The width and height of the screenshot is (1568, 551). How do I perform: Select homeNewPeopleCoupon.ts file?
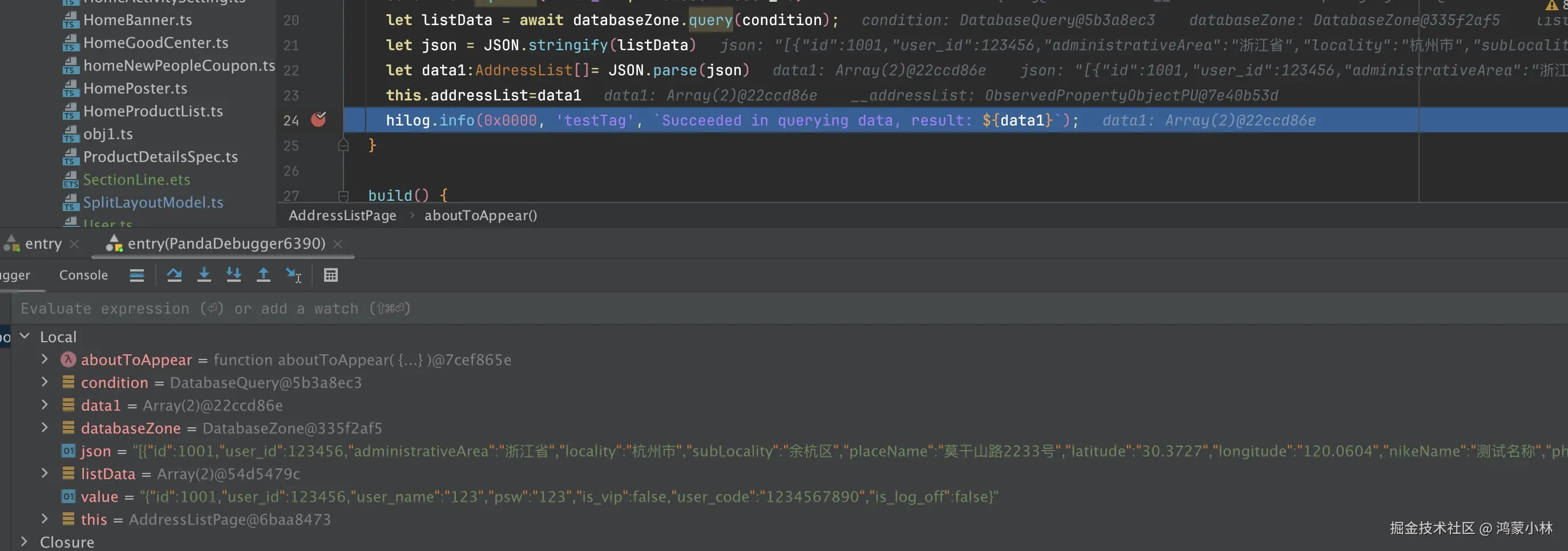[179, 66]
